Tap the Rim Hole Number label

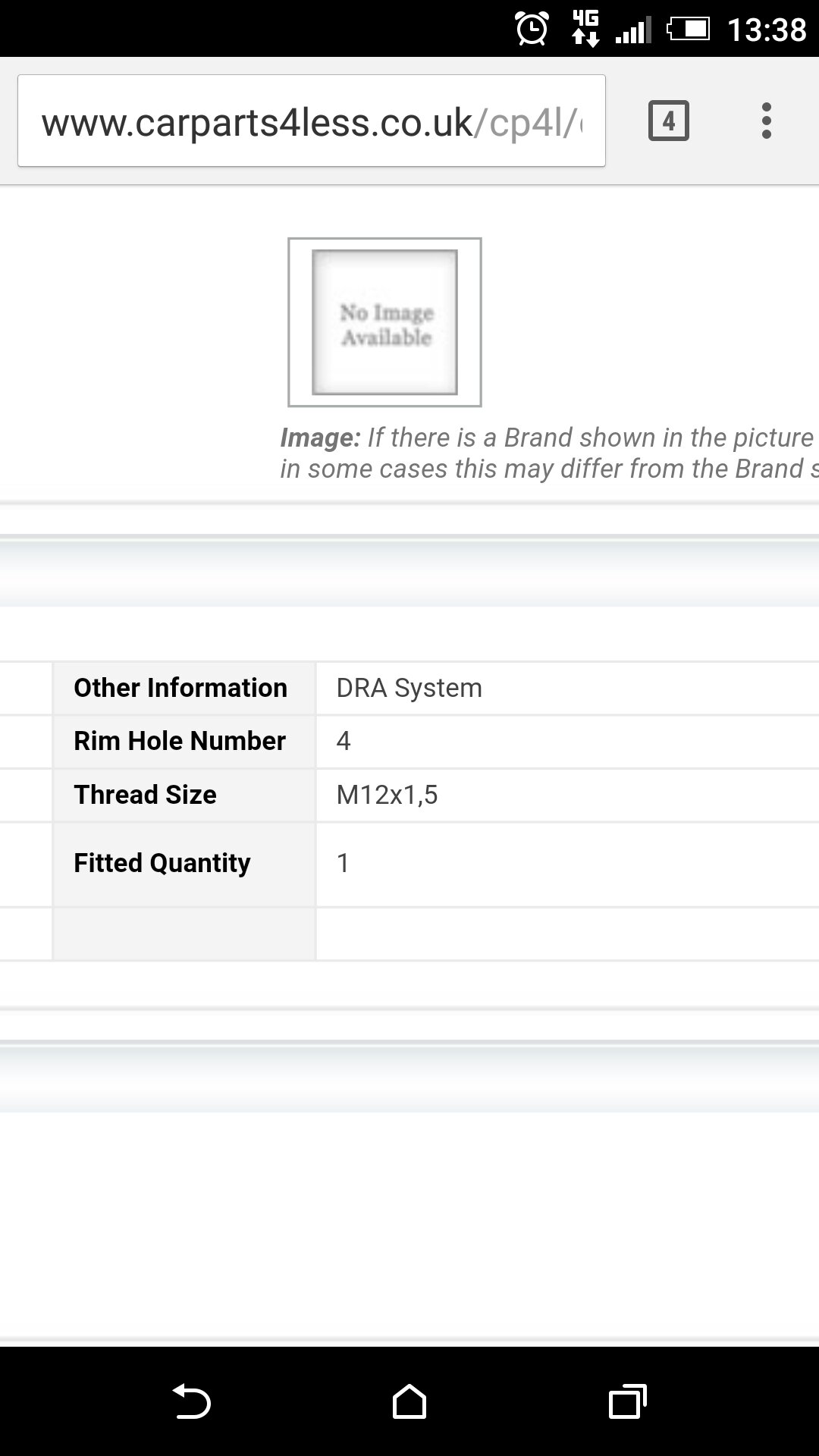[x=180, y=741]
